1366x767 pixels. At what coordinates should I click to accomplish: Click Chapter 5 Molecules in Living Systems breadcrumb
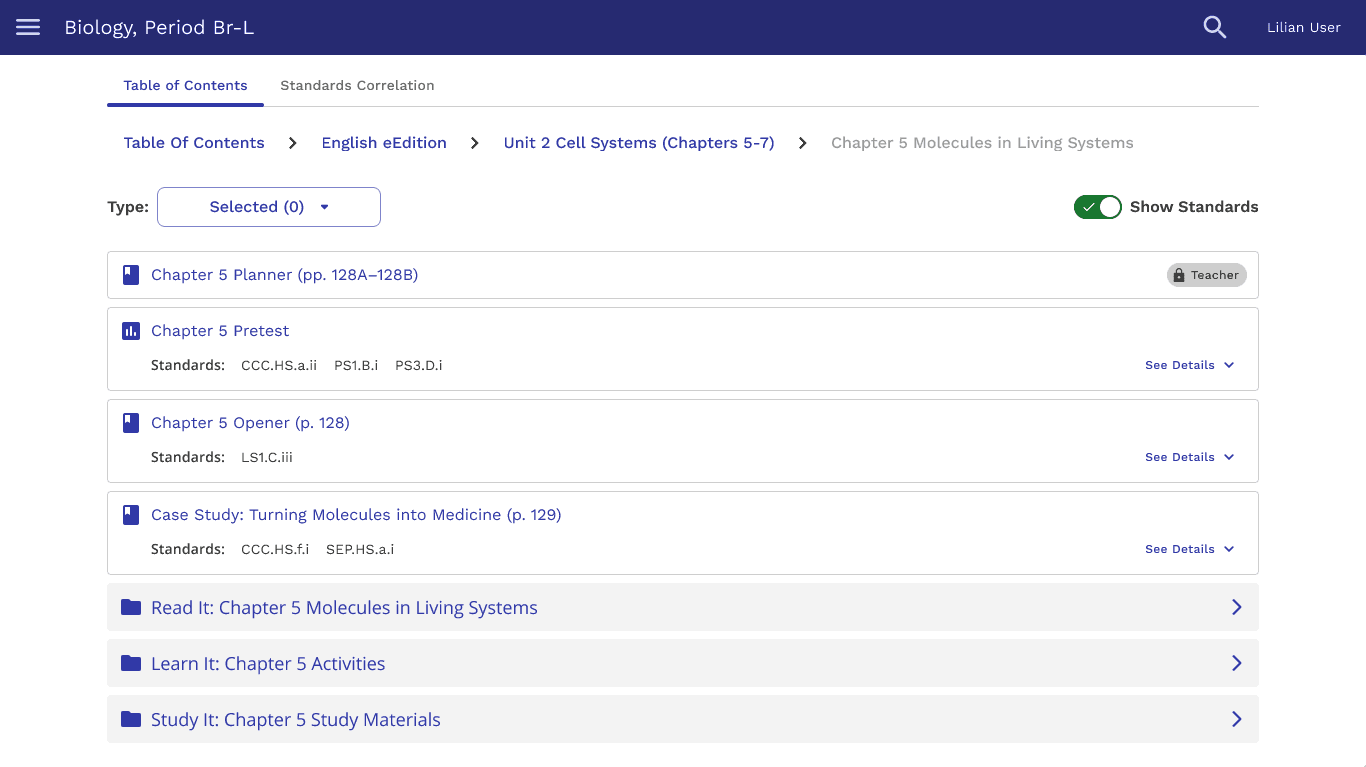[x=982, y=143]
